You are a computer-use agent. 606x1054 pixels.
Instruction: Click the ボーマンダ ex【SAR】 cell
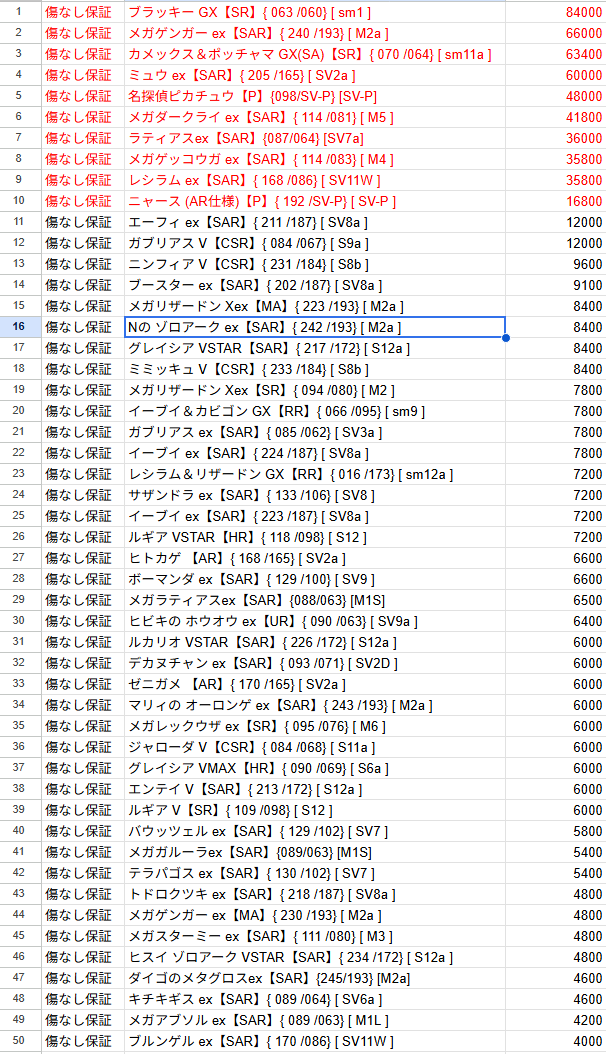(314, 579)
